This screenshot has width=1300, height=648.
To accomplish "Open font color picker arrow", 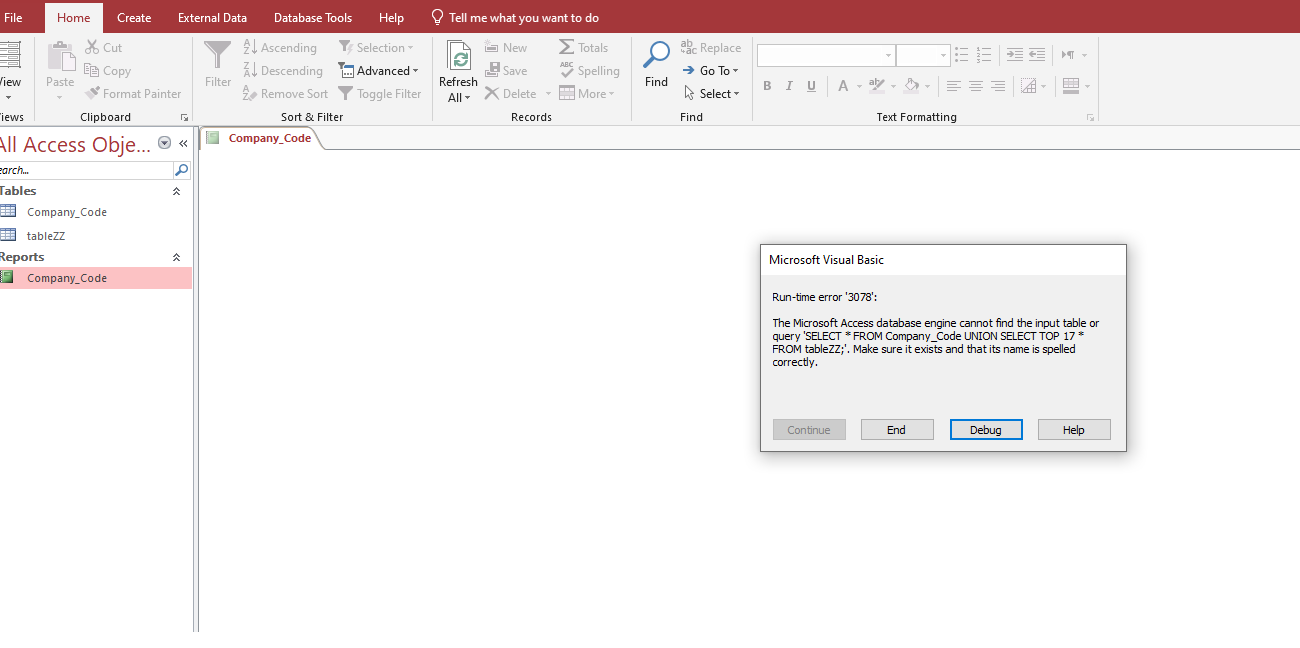I will (859, 87).
